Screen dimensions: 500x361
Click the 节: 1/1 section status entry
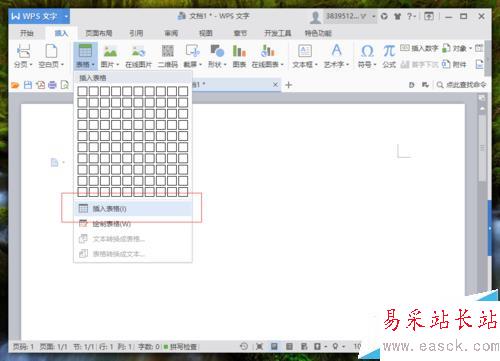tap(83, 347)
